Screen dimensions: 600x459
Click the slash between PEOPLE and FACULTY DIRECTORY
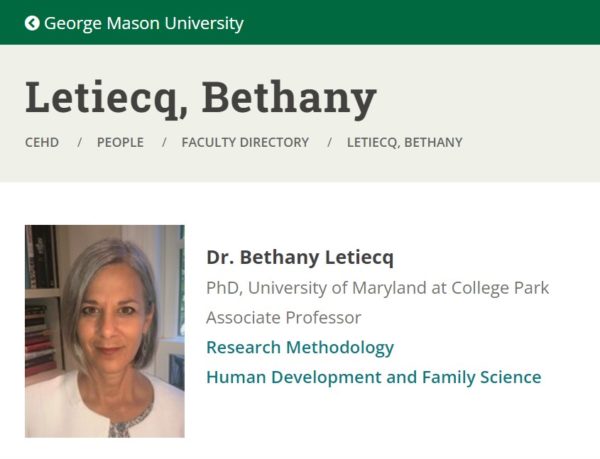point(164,142)
